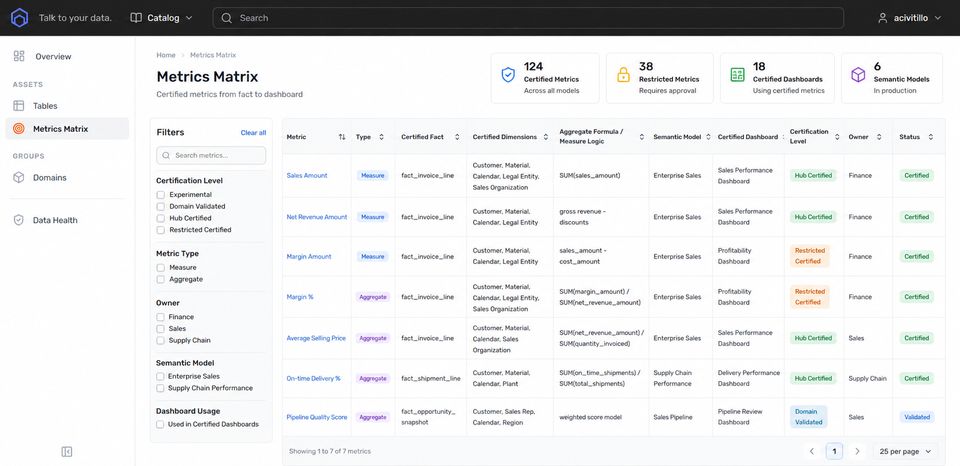Check the Hub Certified filter
The width and height of the screenshot is (960, 466).
tap(160, 218)
